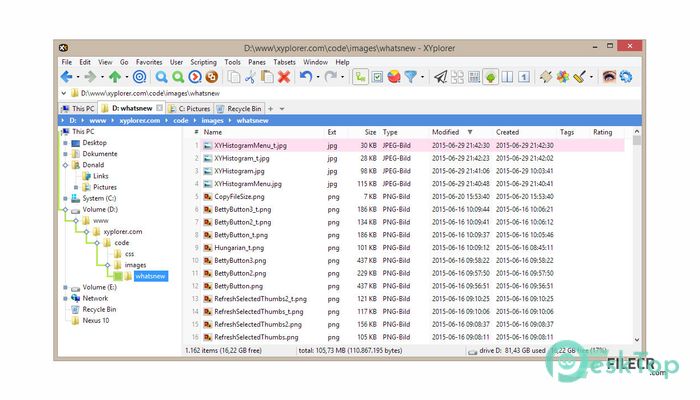Open the Panes menu
Image resolution: width=700 pixels, height=400 pixels.
point(257,62)
